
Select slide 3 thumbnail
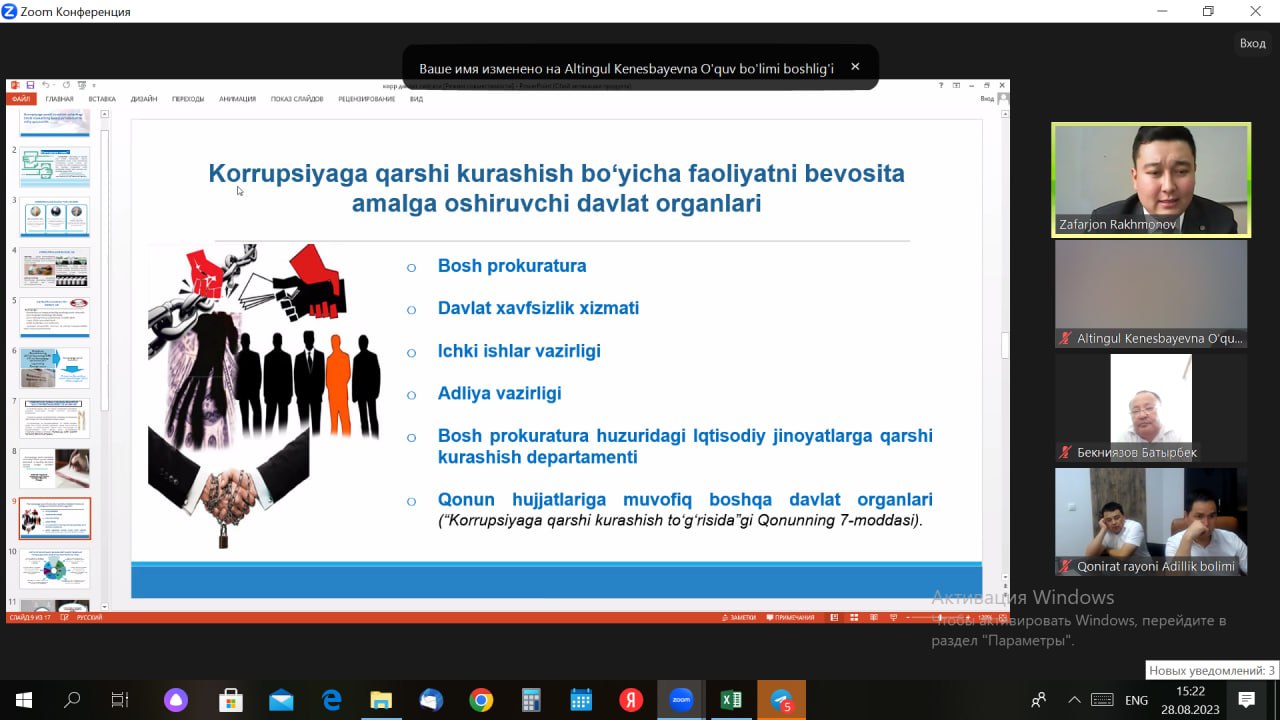click(x=55, y=217)
